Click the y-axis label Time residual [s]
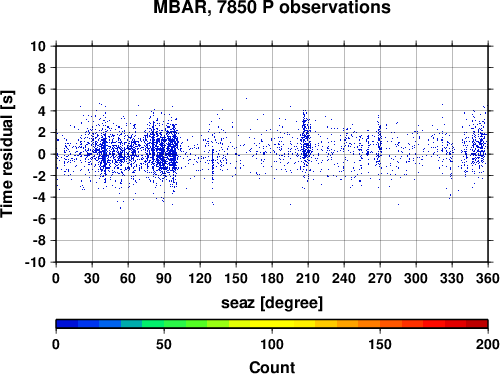The height and width of the screenshot is (374, 500). click(7, 154)
